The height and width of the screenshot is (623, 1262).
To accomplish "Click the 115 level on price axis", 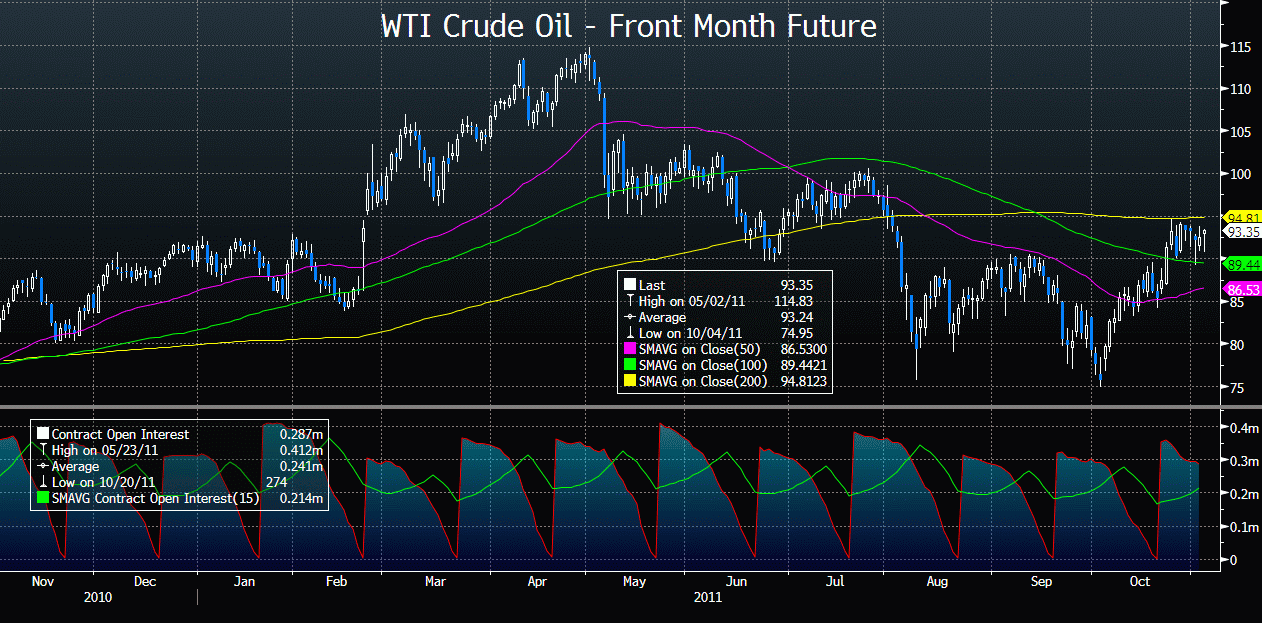I will [x=1242, y=47].
